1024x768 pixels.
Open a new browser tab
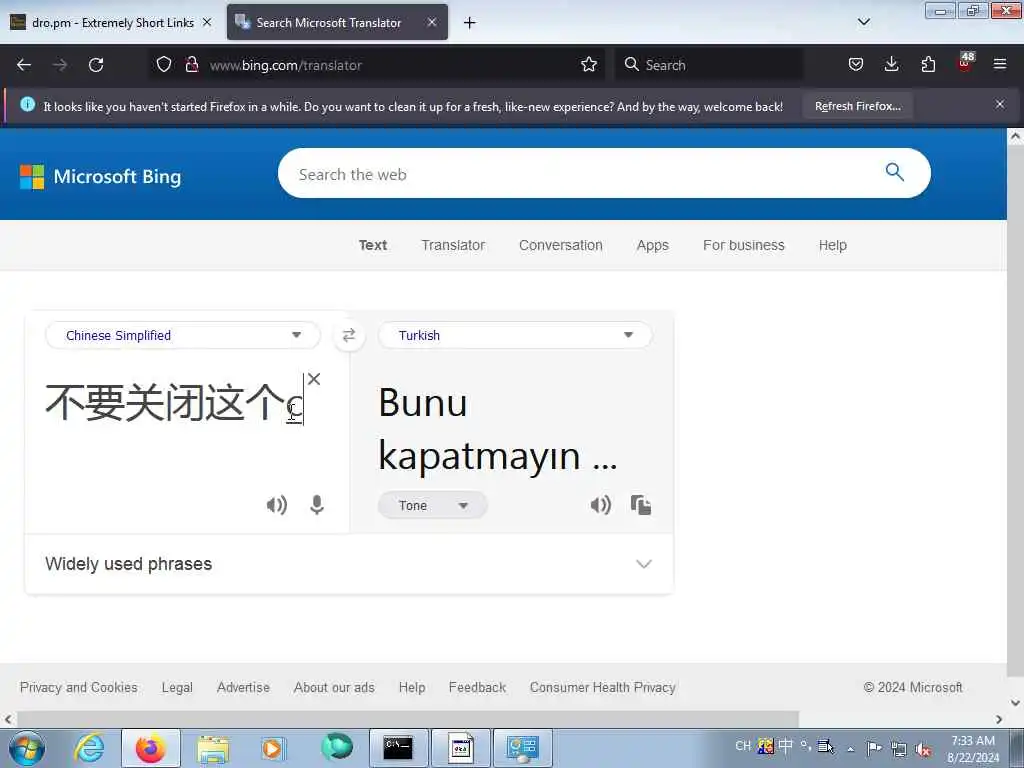pos(470,23)
